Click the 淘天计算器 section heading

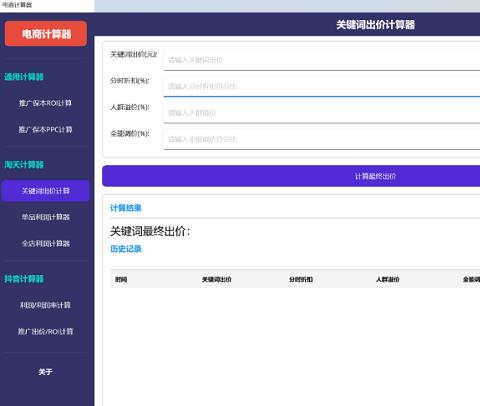pos(24,164)
